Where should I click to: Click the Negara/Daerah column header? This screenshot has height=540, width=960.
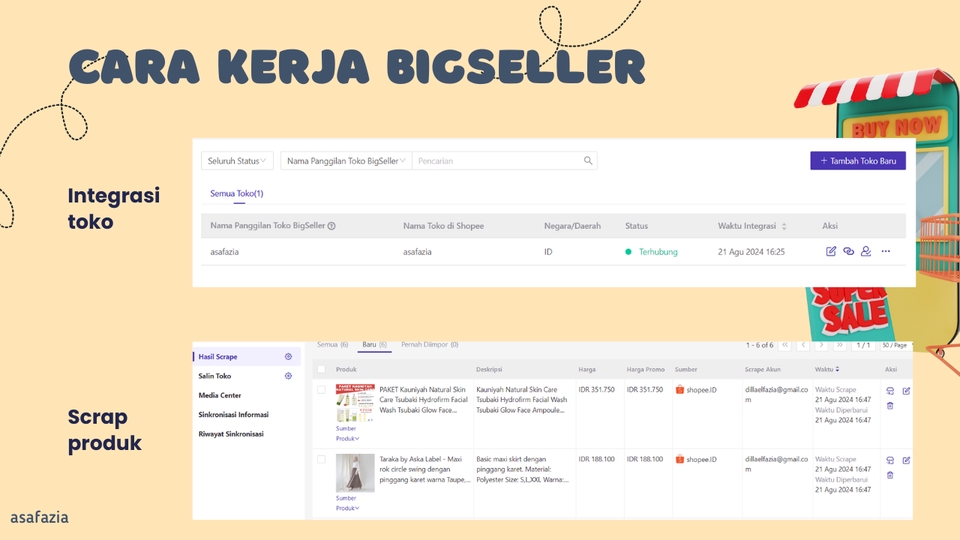point(572,226)
